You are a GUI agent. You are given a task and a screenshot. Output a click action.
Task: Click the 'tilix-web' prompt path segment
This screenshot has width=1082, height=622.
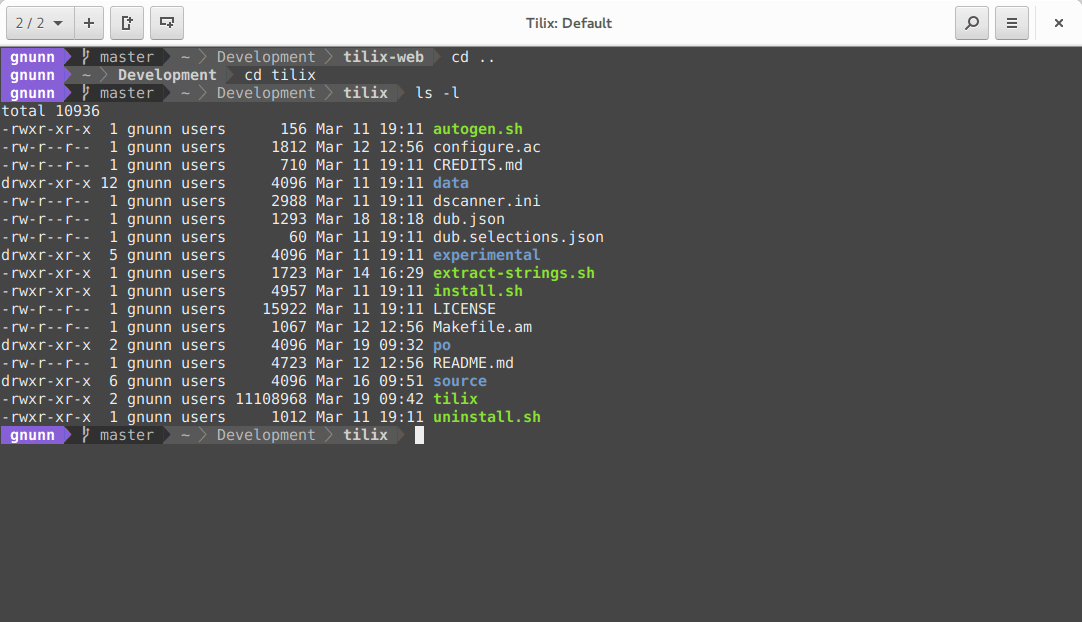tap(384, 57)
